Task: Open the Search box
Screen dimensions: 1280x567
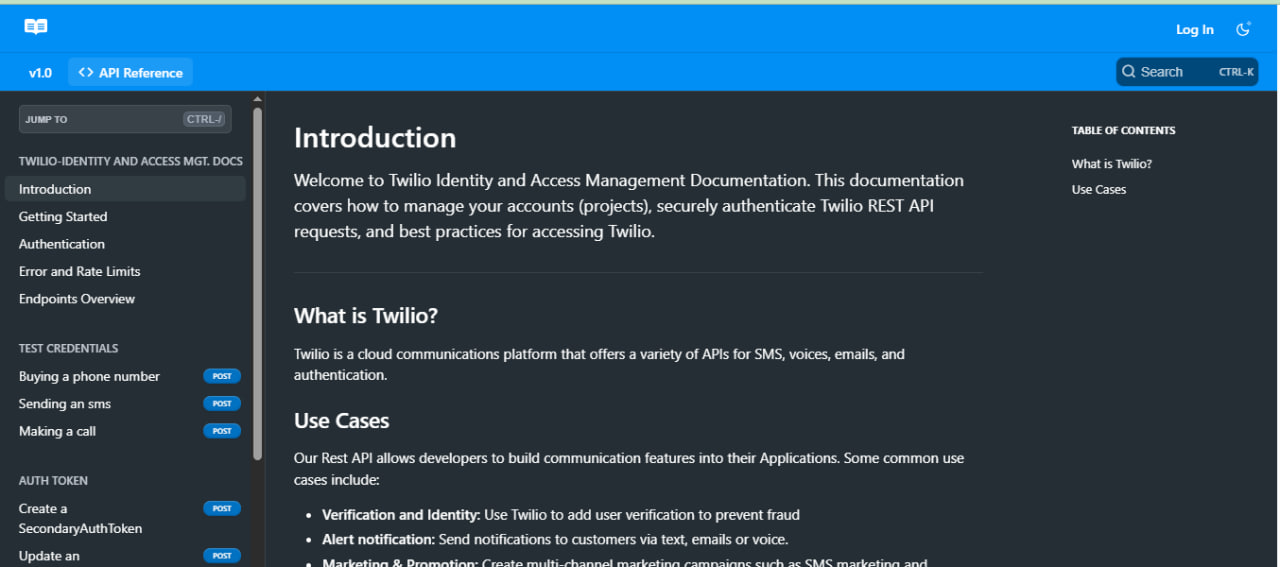Action: point(1187,72)
